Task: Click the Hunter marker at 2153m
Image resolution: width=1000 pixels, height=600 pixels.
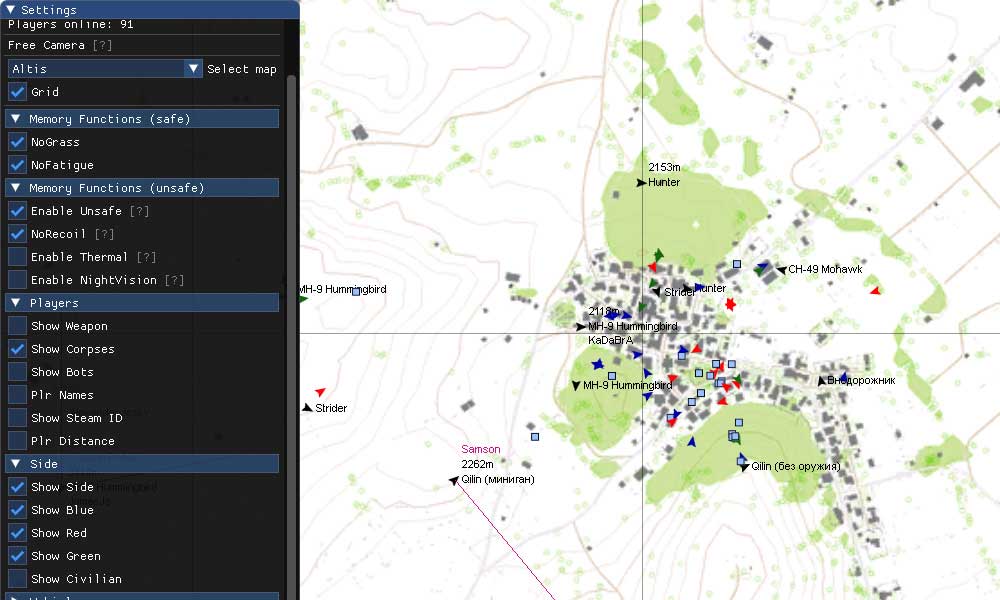Action: [x=642, y=183]
